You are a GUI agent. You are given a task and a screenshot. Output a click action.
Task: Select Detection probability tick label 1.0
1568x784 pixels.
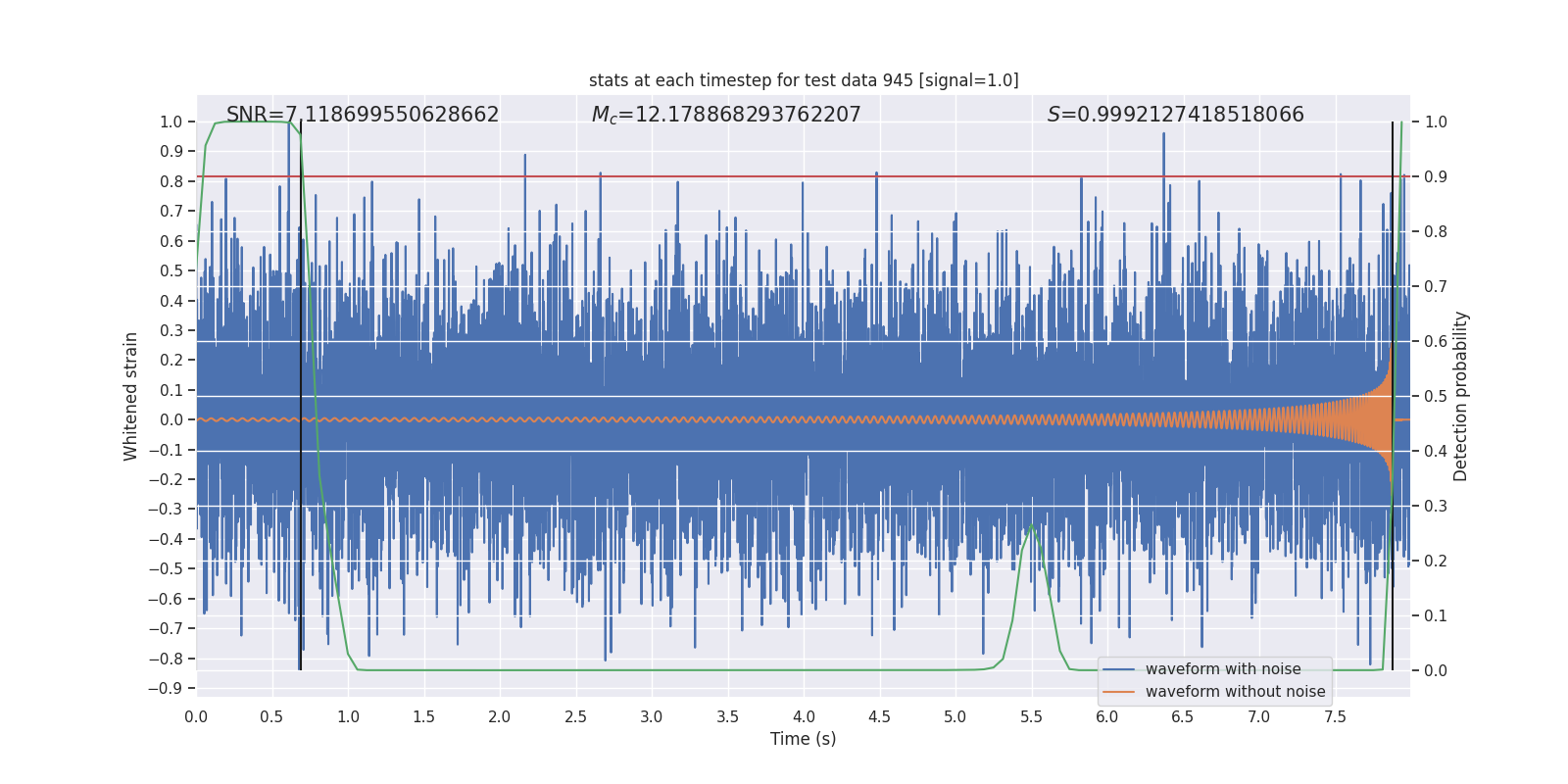coord(1436,122)
